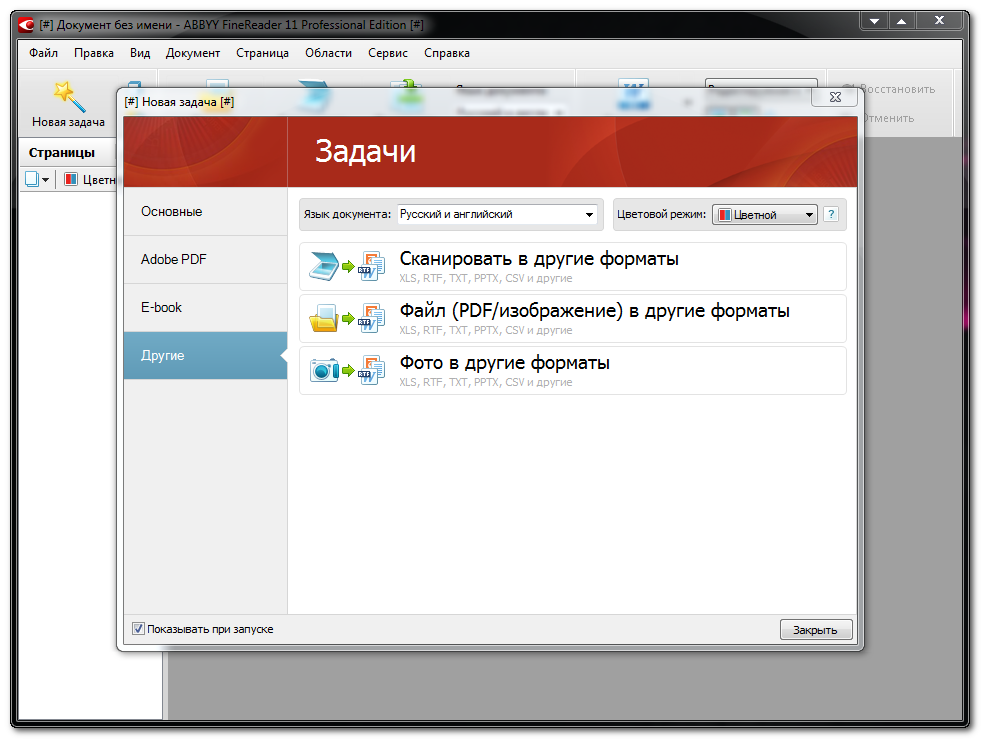Click the Новая задача magic wand icon
Viewport: 981px width, 739px height.
[68, 96]
